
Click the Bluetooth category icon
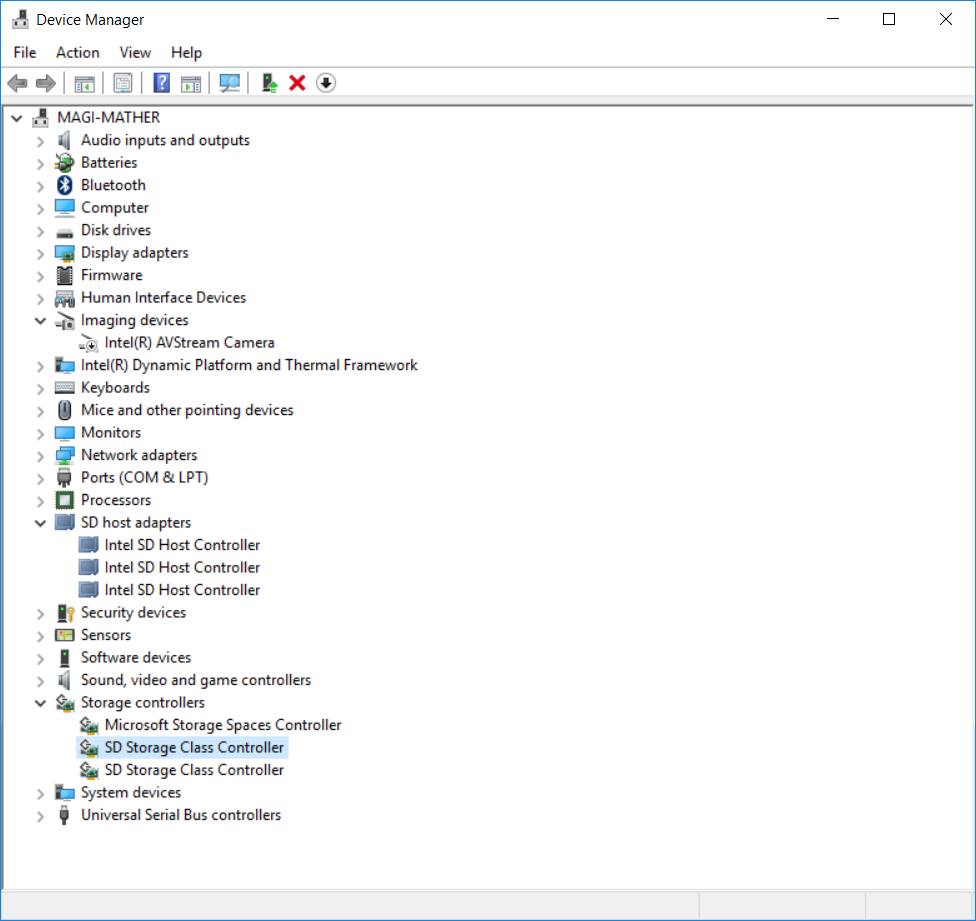coord(64,185)
